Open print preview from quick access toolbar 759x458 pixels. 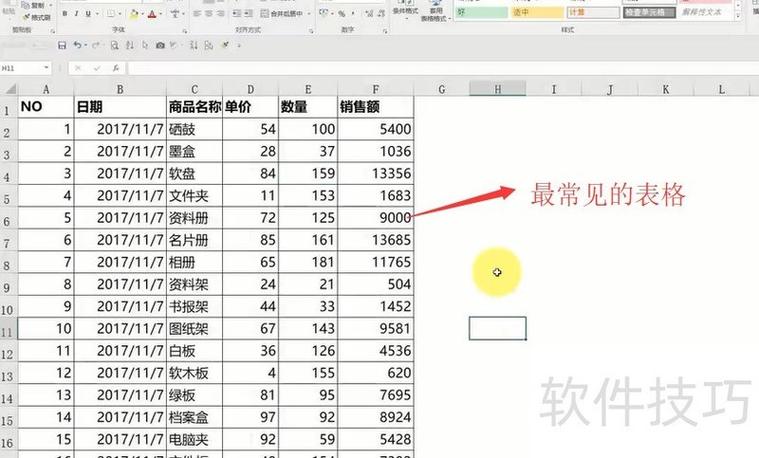[114, 46]
